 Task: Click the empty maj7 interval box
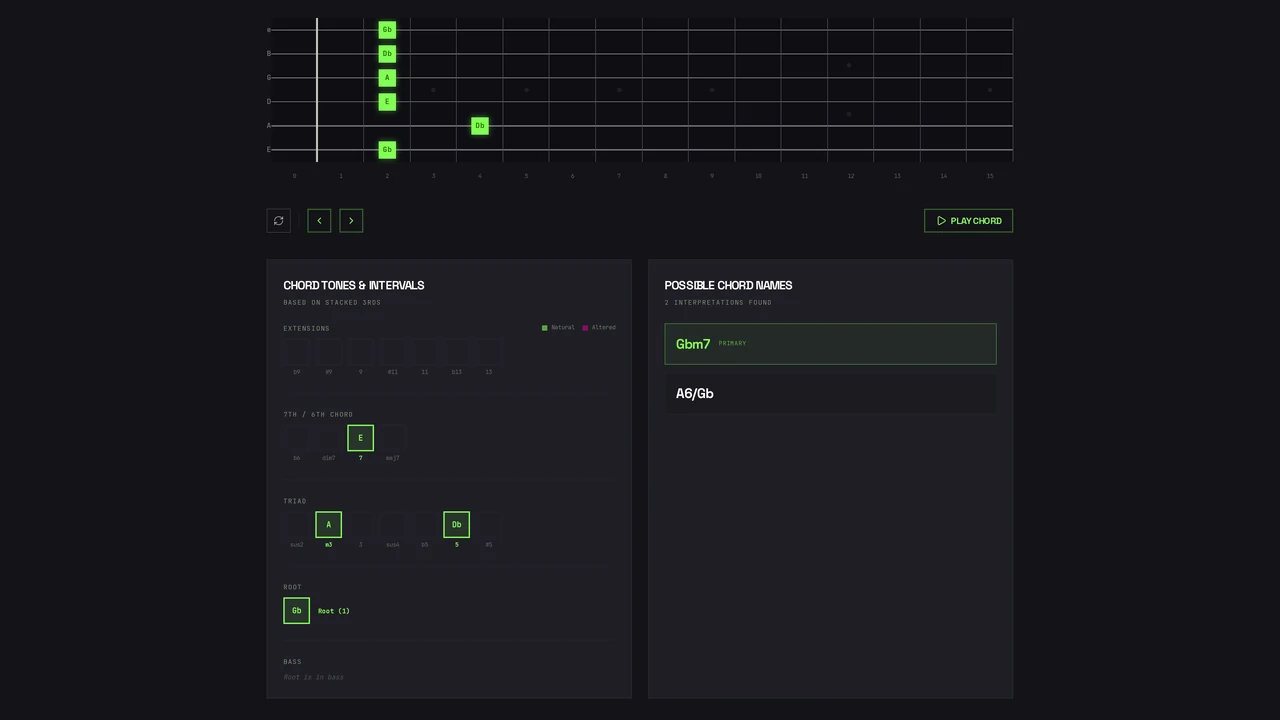[x=393, y=438]
